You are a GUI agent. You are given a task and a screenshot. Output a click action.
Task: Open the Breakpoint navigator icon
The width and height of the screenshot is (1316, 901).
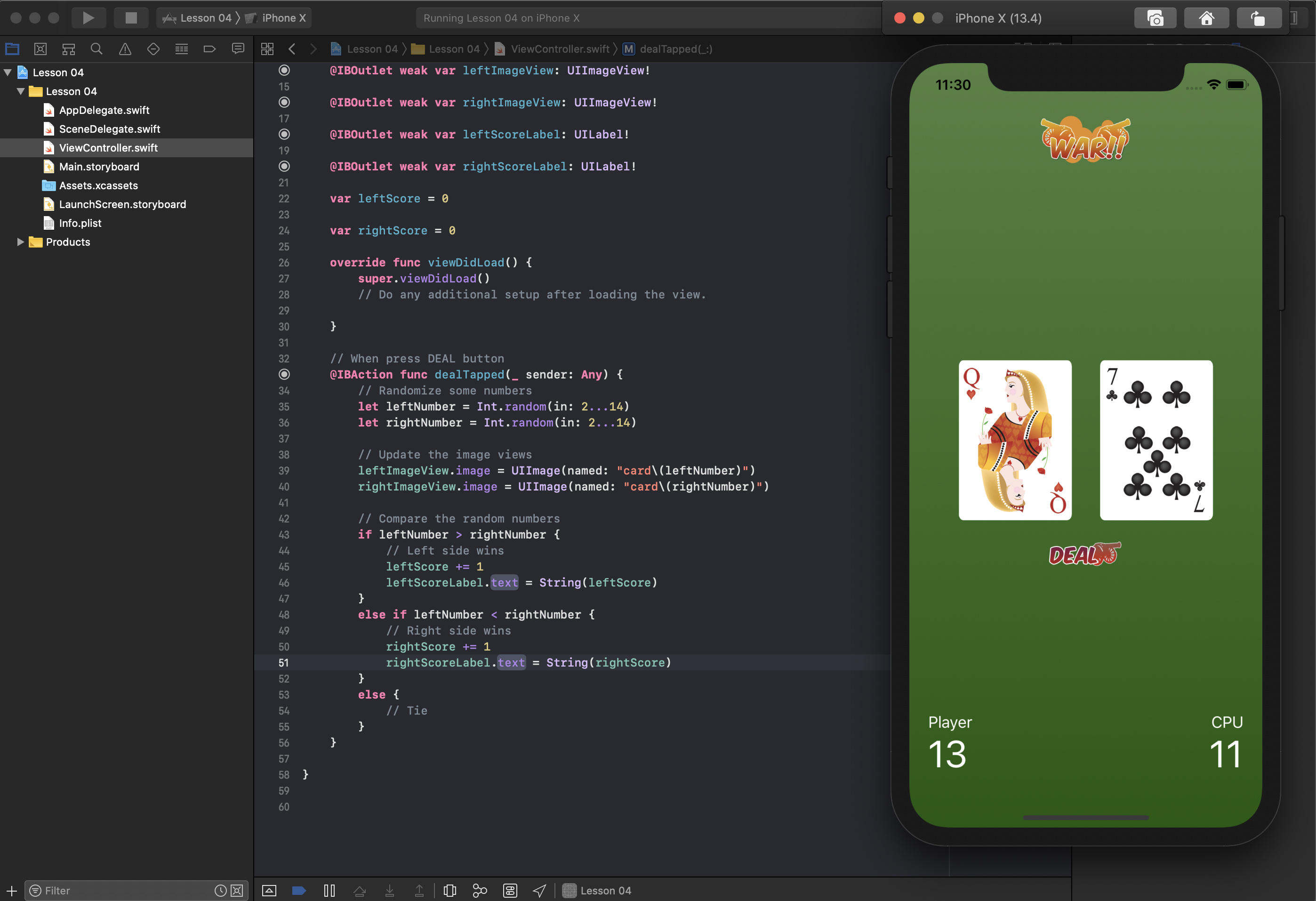click(209, 48)
